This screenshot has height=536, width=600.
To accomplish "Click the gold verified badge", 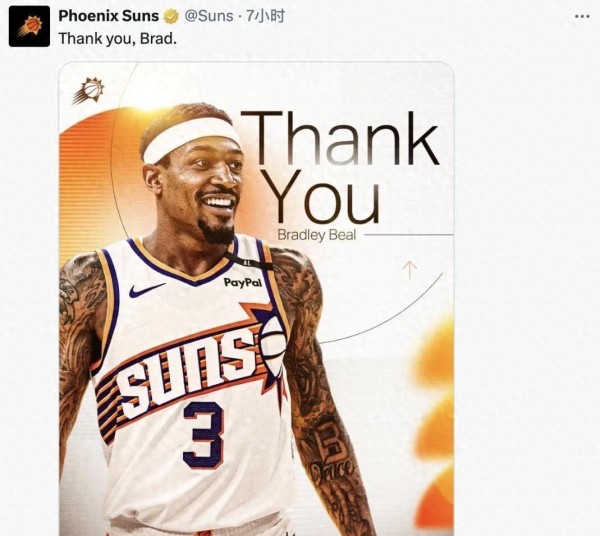I will (x=171, y=16).
